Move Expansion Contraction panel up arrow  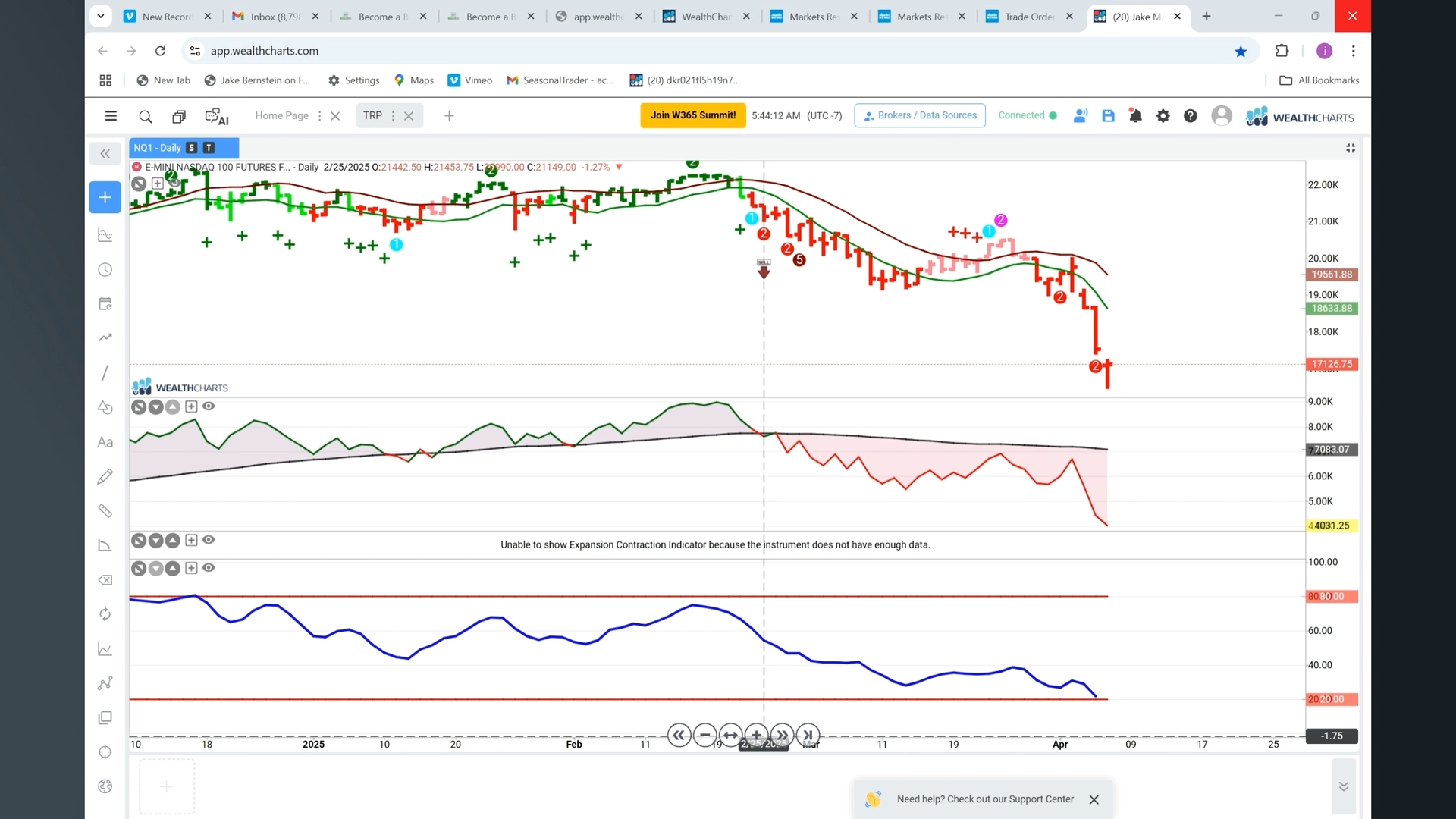pos(173,541)
